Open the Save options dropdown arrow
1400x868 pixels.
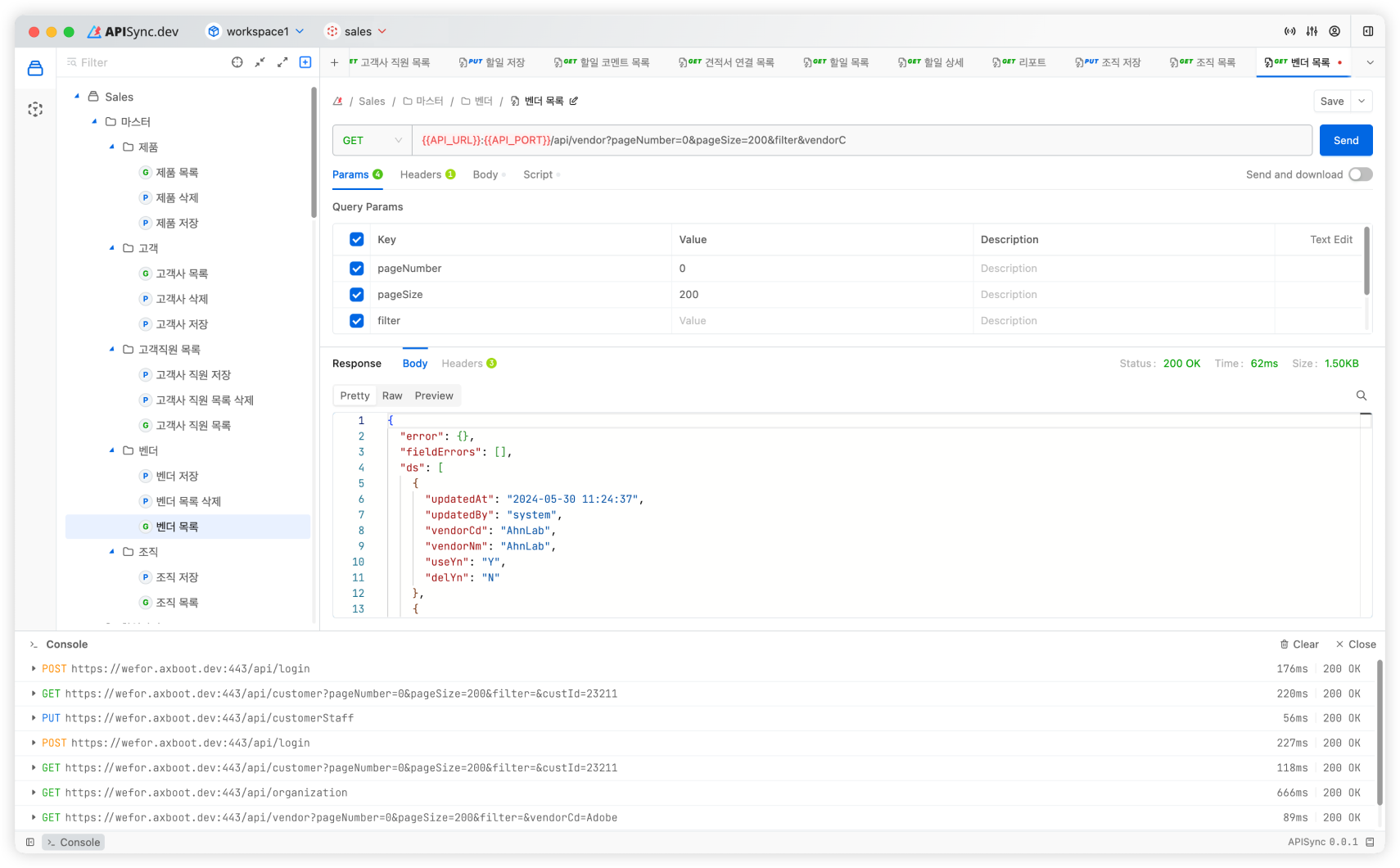[x=1362, y=101]
